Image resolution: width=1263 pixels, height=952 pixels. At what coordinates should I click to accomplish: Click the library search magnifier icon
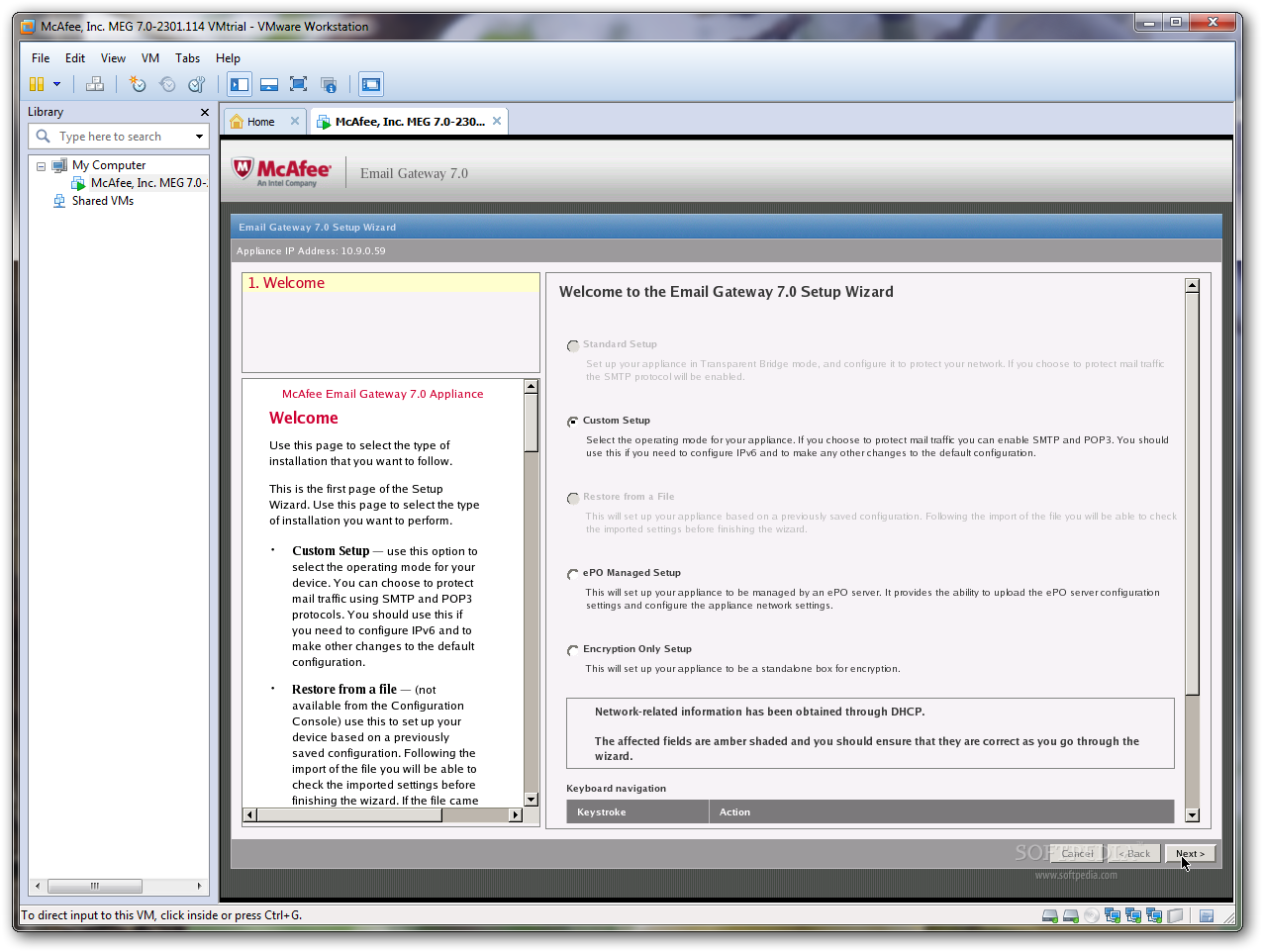43,137
